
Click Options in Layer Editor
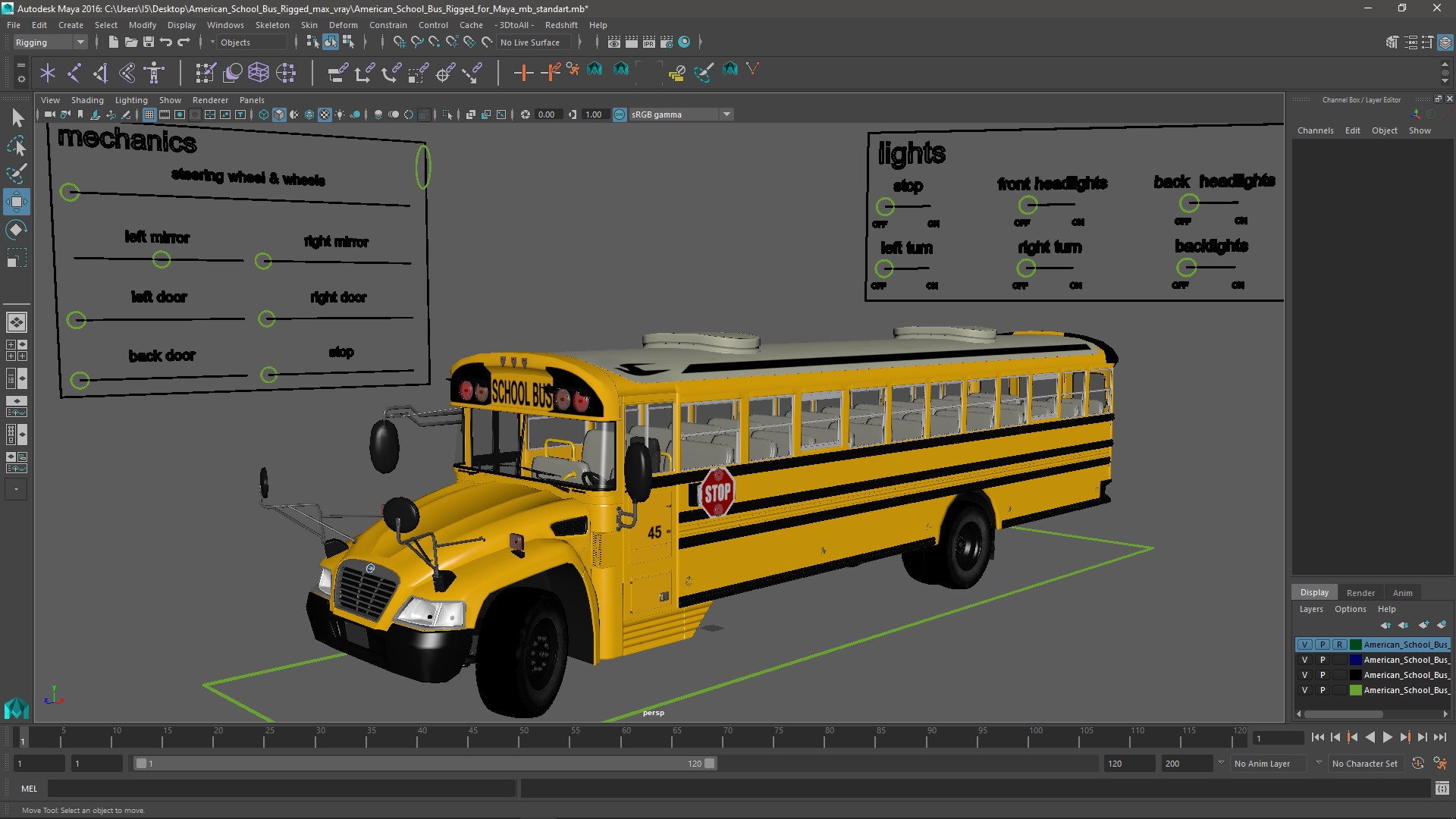pos(1350,609)
